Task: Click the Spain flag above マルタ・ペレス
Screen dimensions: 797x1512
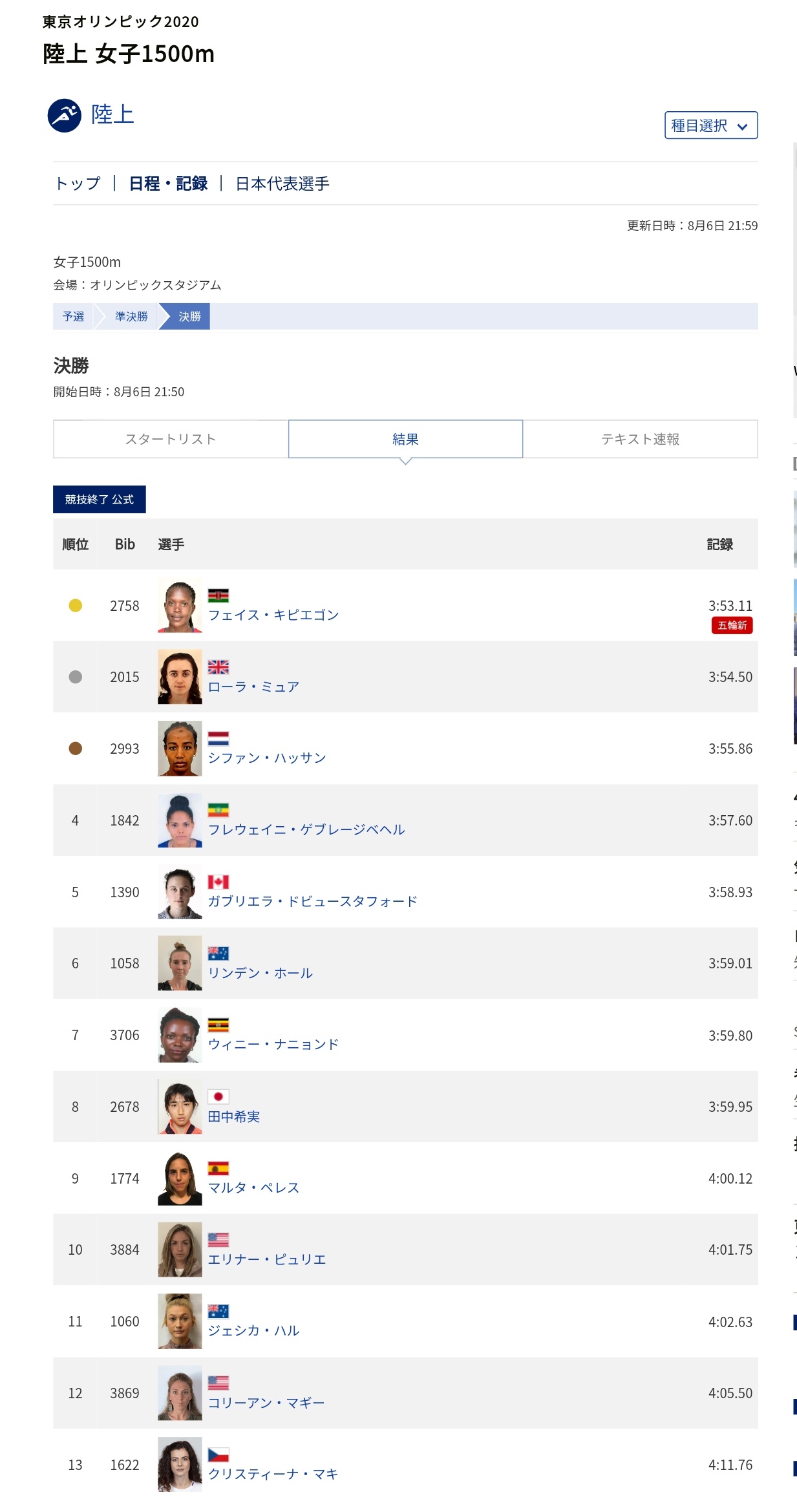Action: click(x=218, y=1168)
